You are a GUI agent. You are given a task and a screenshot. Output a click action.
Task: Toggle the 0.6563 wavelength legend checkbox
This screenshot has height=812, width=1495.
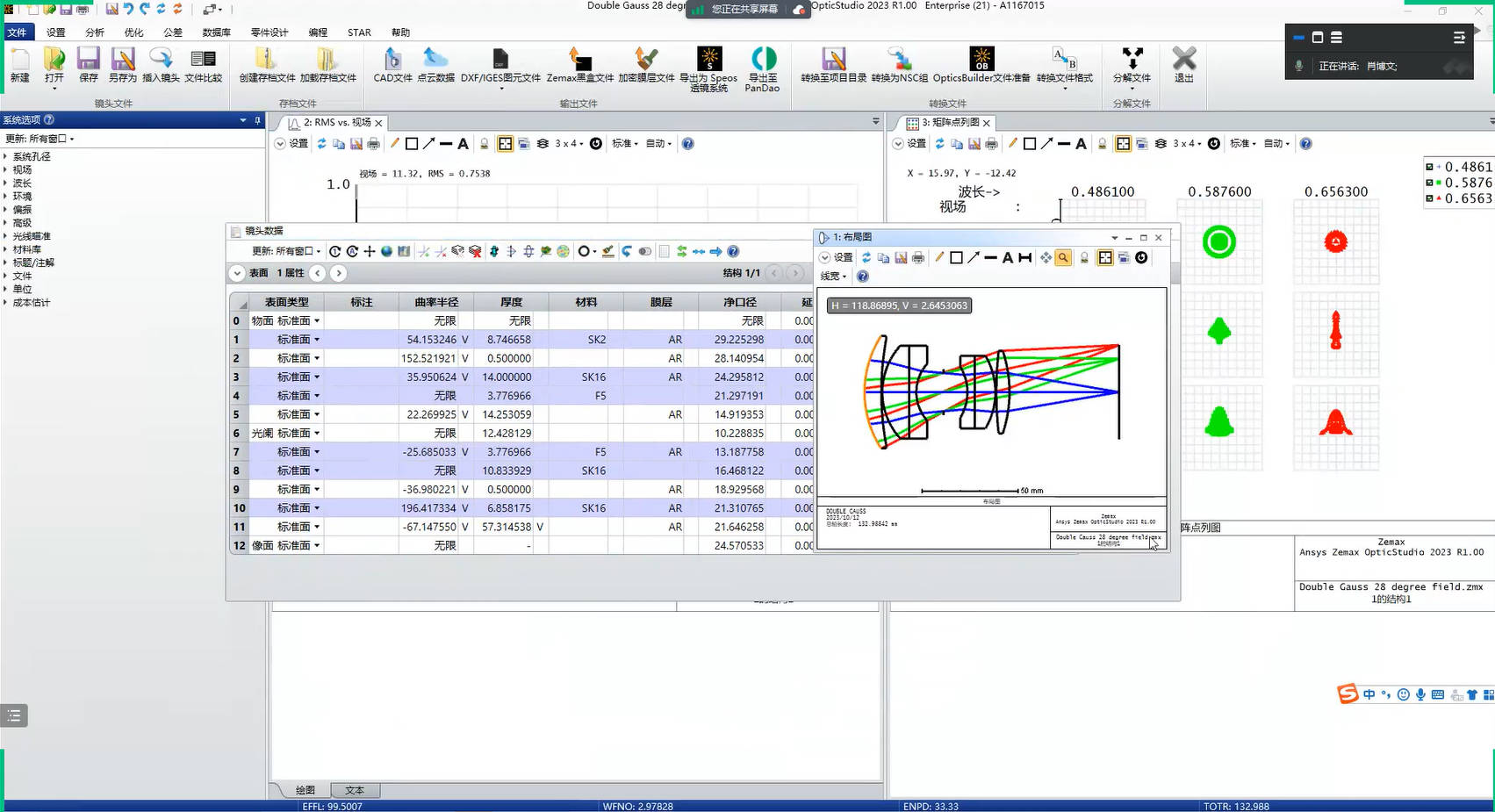tap(1429, 198)
